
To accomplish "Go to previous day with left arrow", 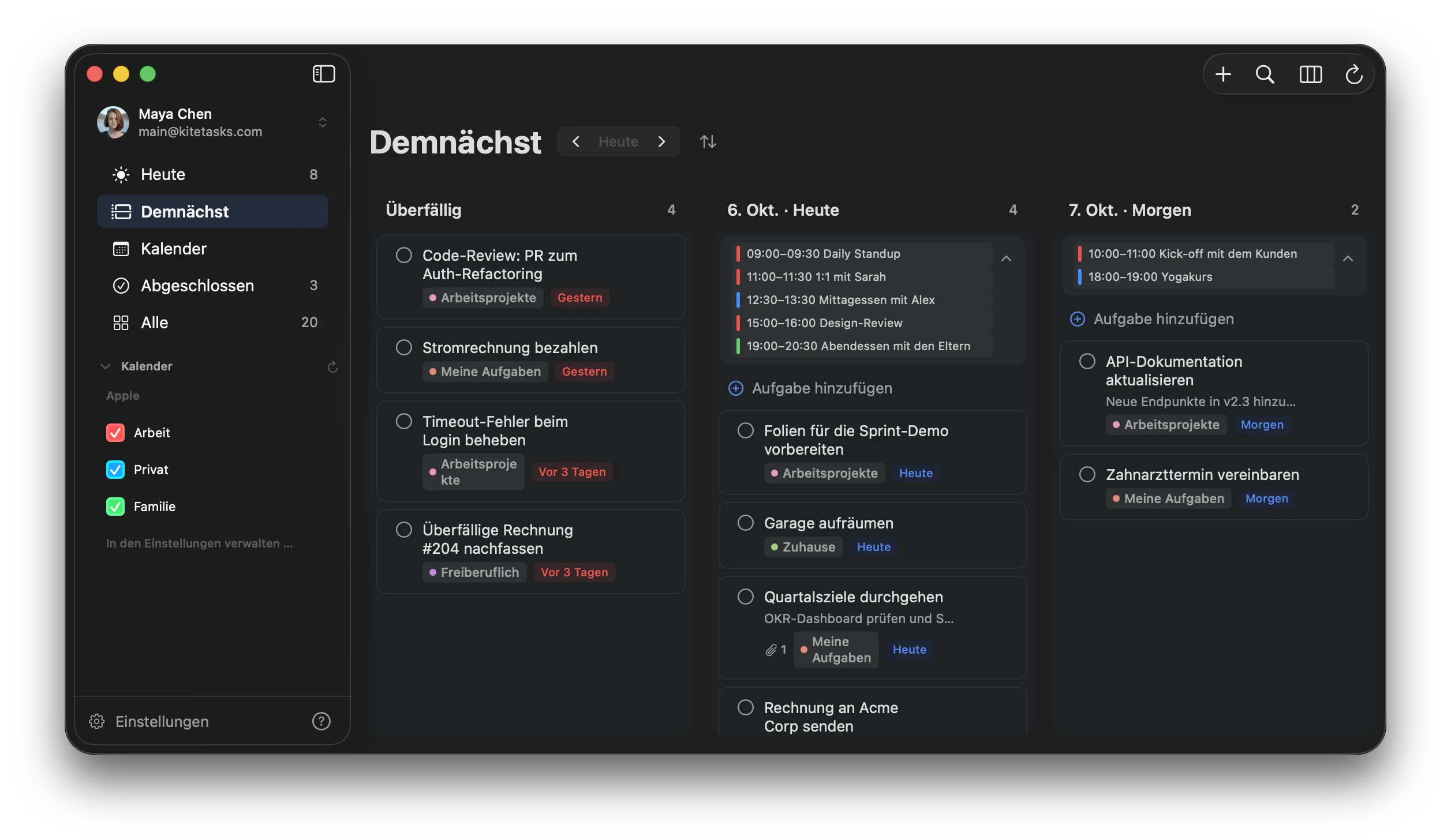I will [x=575, y=141].
